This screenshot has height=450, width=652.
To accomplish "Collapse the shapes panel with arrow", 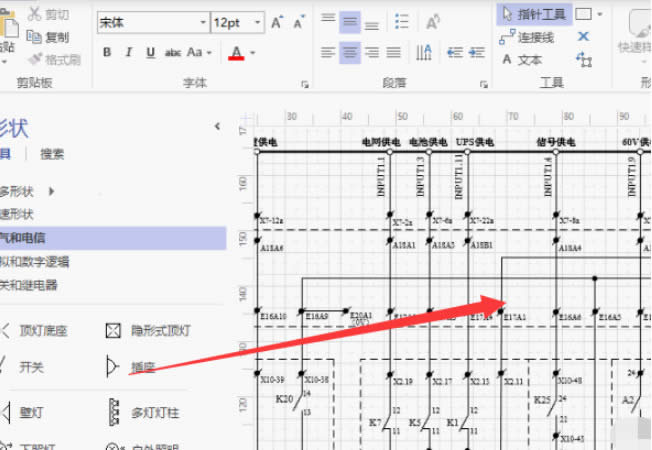I will tap(217, 126).
